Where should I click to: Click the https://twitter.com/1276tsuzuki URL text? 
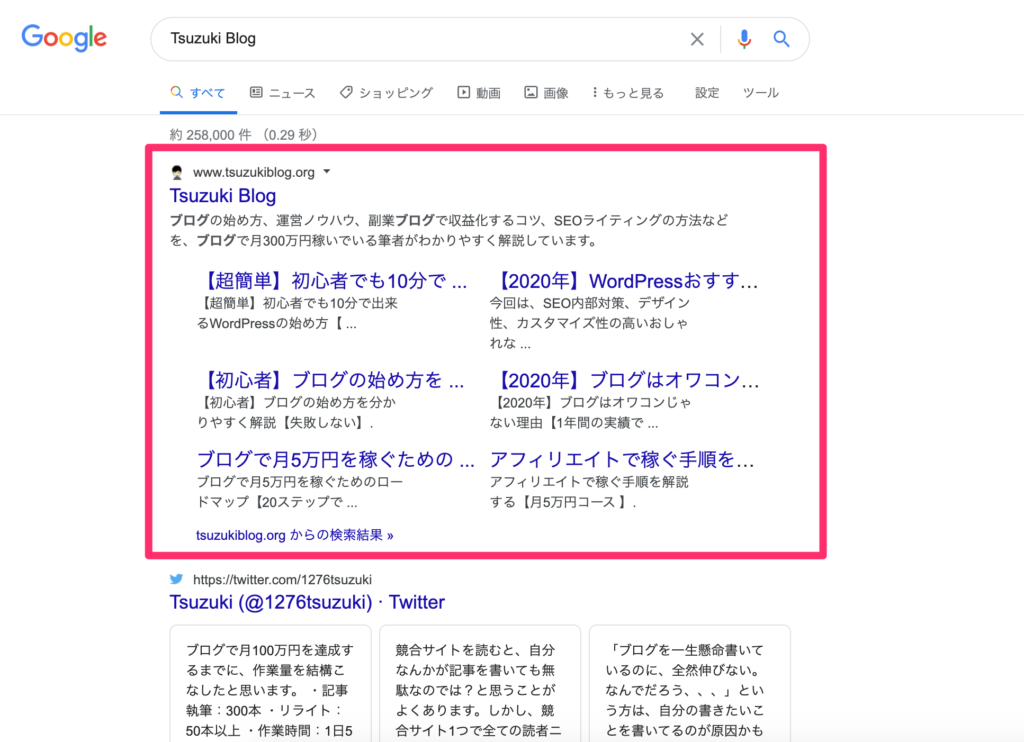[x=282, y=579]
